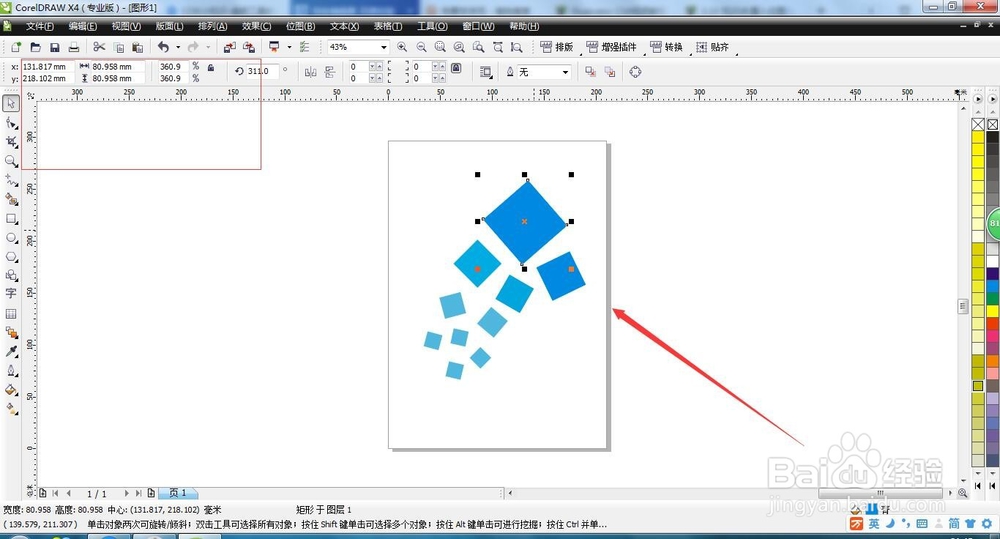1000x539 pixels.
Task: Select the Smart Fill tool
Action: tap(11, 200)
